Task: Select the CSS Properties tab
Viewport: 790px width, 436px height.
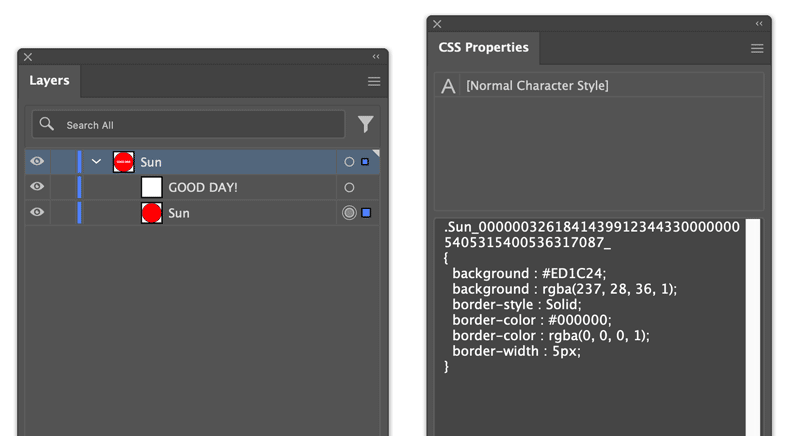Action: 483,47
